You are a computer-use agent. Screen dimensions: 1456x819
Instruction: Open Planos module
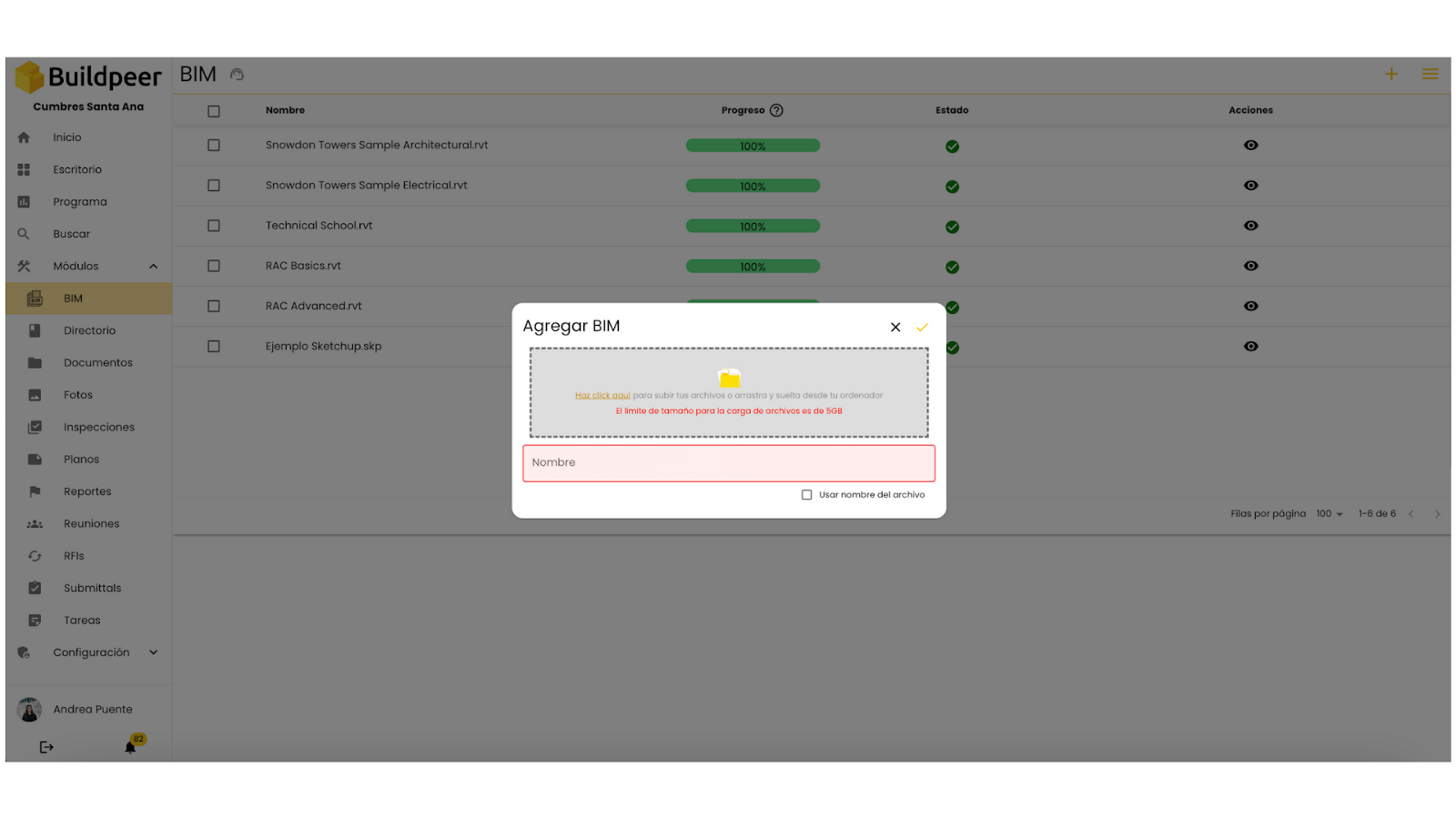[x=88, y=460]
